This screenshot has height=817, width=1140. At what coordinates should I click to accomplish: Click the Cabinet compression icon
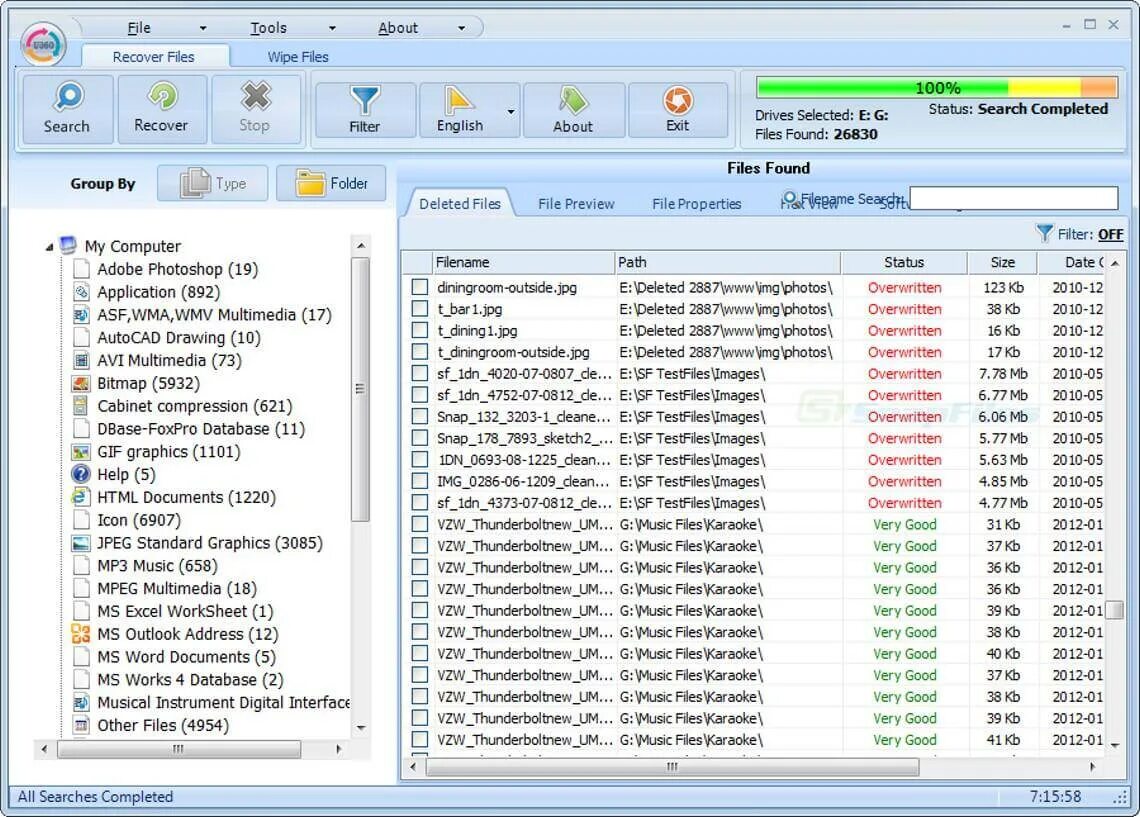point(81,406)
